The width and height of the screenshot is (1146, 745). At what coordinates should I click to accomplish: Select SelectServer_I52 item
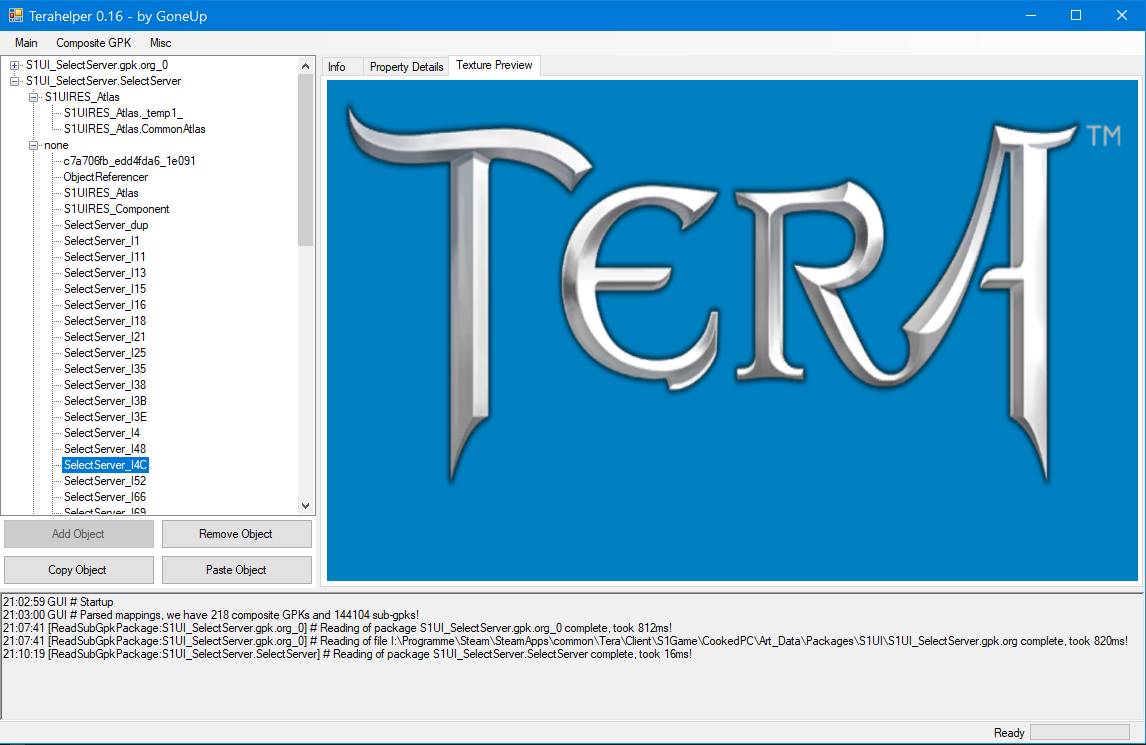coord(105,481)
